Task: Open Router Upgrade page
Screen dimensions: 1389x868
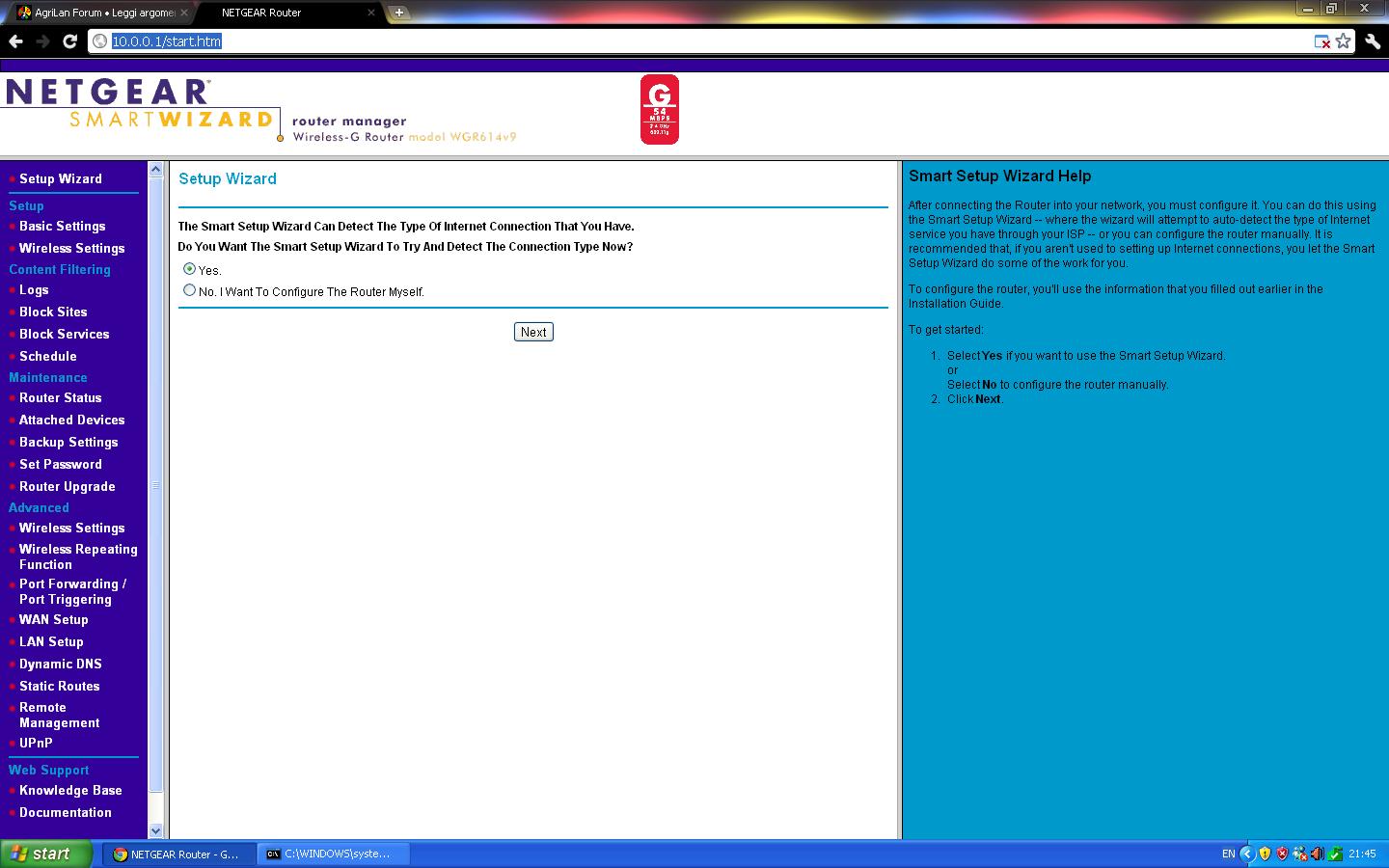Action: [x=67, y=486]
